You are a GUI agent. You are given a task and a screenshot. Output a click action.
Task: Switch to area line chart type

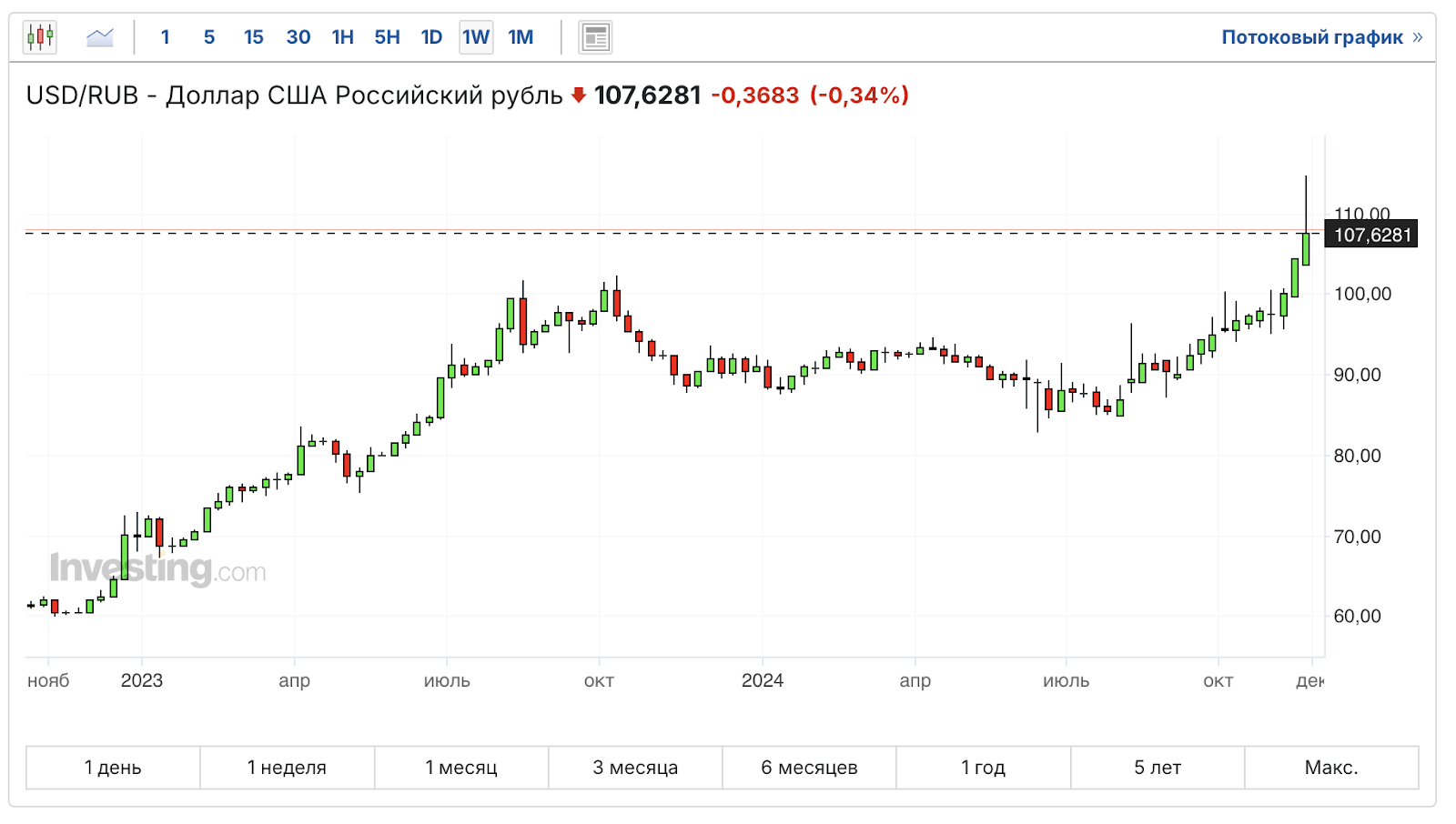[99, 37]
